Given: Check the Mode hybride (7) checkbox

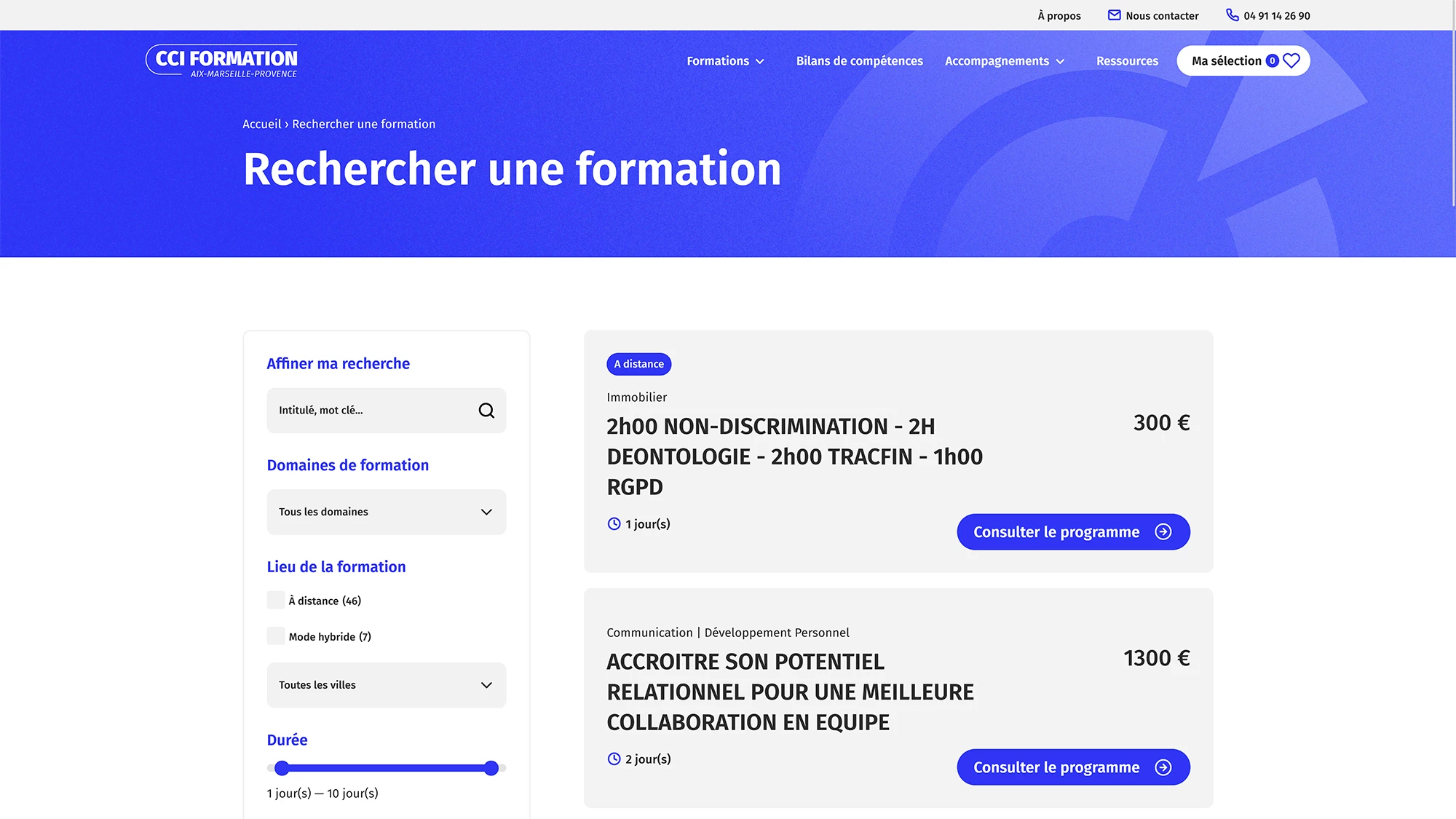Looking at the screenshot, I should [276, 636].
